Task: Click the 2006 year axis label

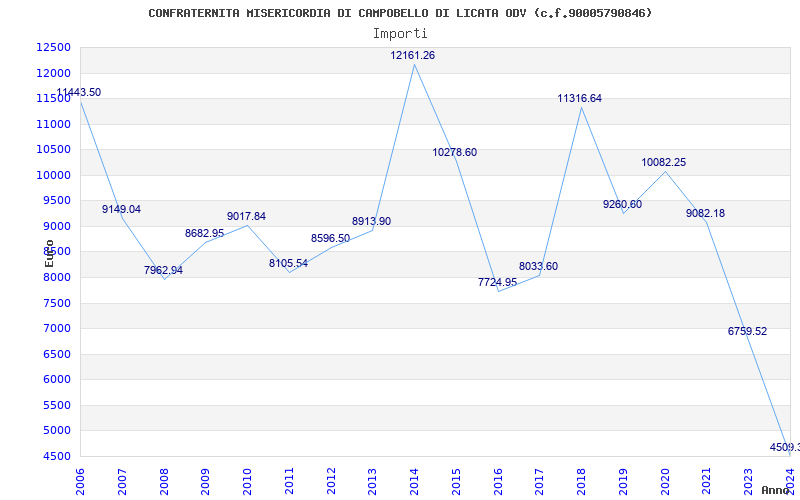Action: (81, 481)
